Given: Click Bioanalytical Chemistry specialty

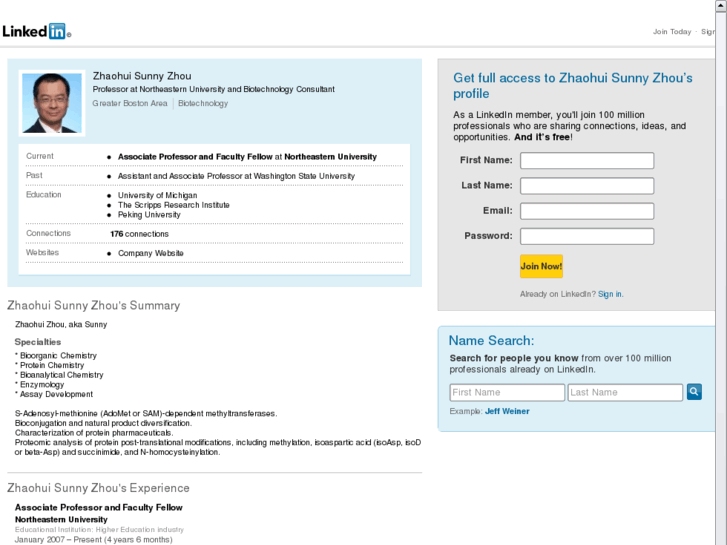Looking at the screenshot, I should click(x=61, y=375).
